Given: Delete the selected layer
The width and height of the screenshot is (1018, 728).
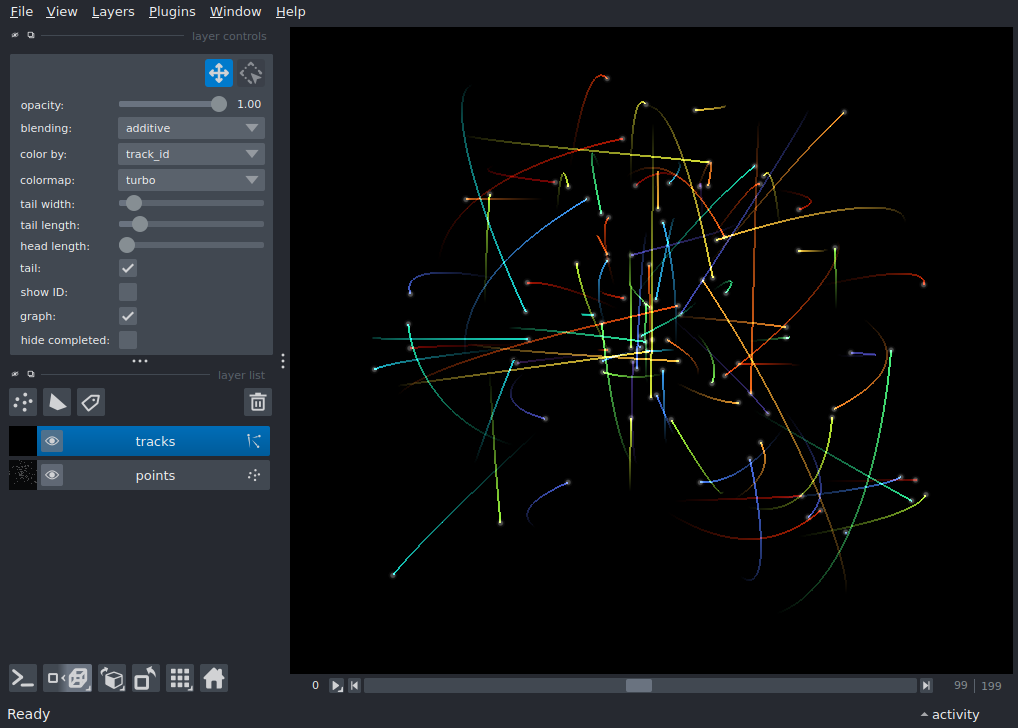Looking at the screenshot, I should coord(257,402).
